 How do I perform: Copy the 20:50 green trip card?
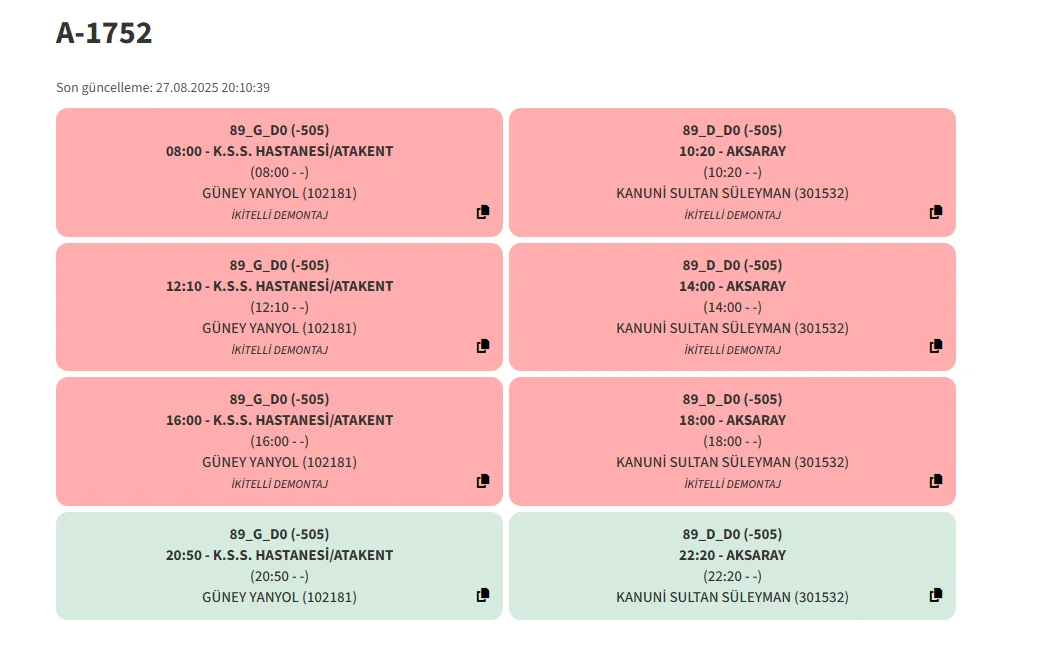pos(483,595)
